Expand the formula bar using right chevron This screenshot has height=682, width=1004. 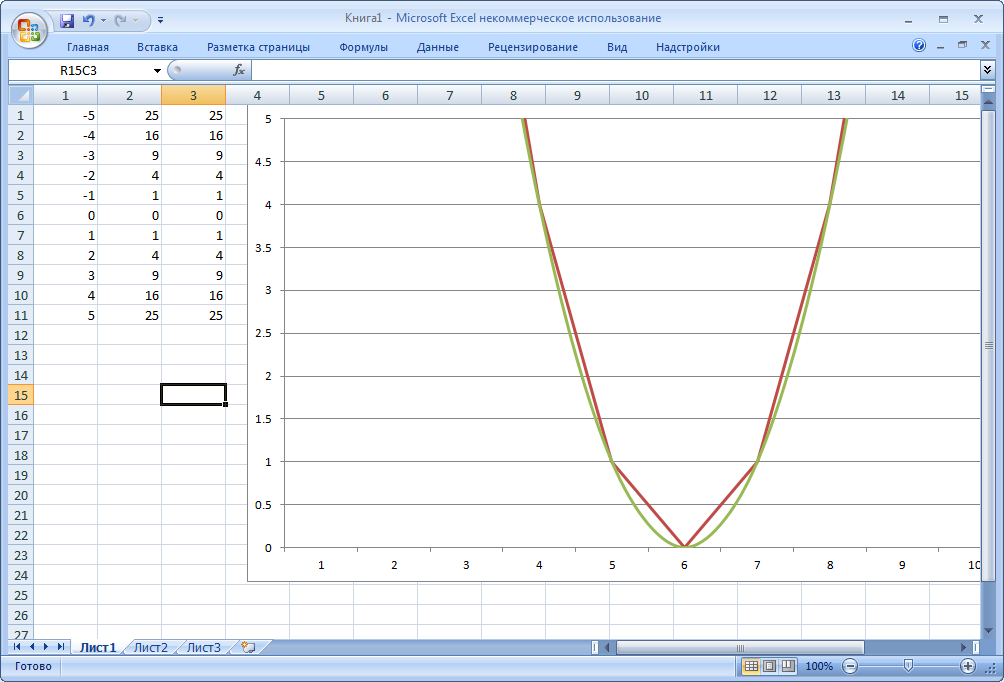point(988,69)
